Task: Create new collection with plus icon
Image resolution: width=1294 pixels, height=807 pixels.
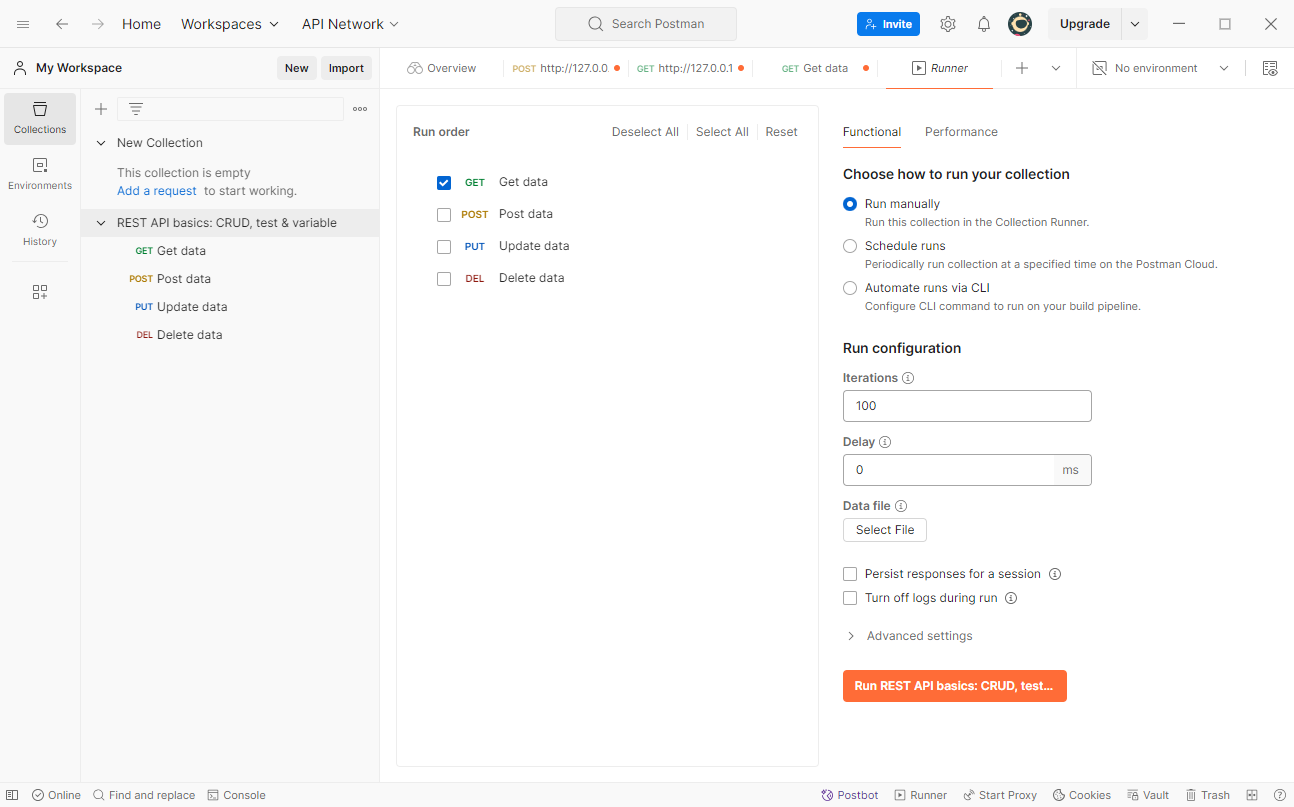Action: point(101,109)
